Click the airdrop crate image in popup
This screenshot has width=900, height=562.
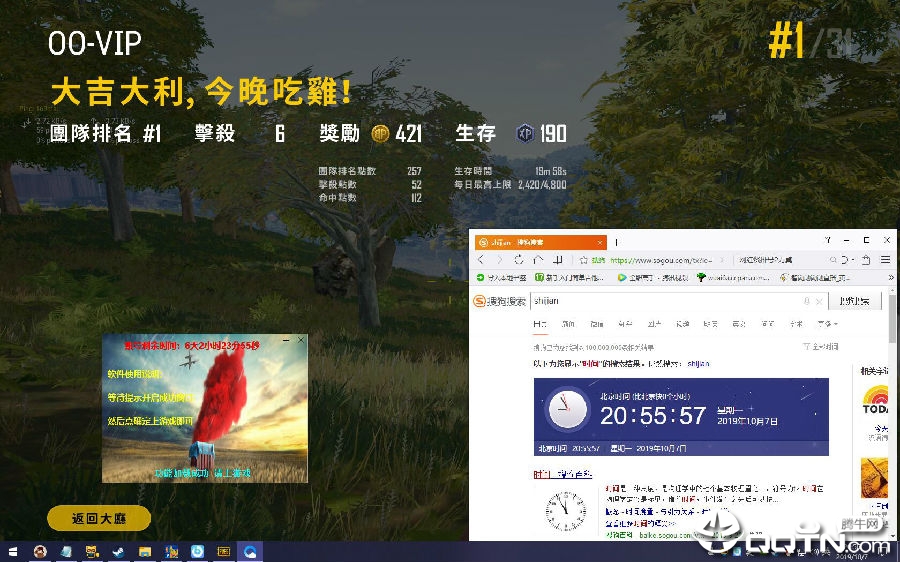201,454
